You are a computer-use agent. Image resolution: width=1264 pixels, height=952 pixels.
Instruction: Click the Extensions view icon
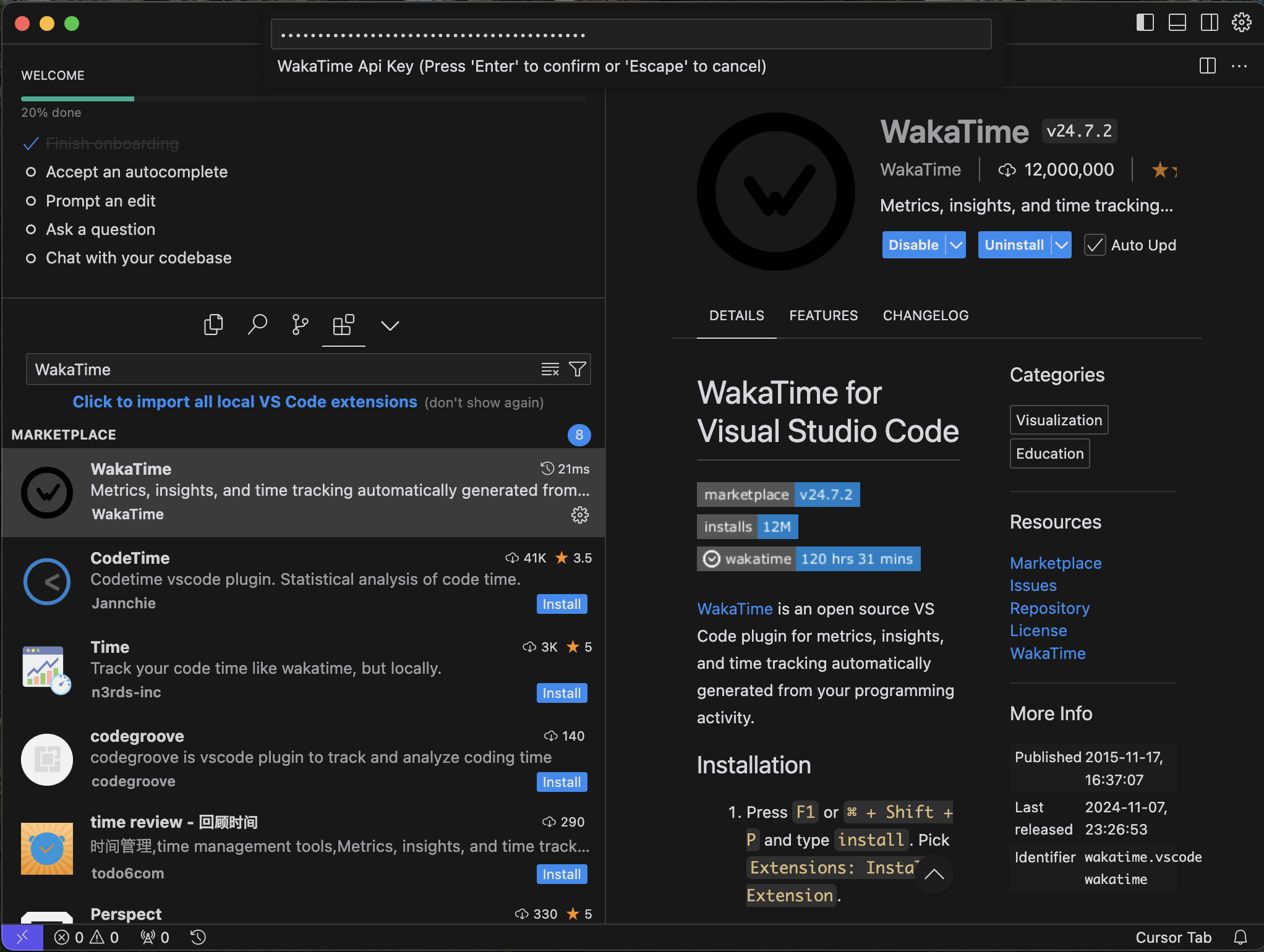pos(343,325)
